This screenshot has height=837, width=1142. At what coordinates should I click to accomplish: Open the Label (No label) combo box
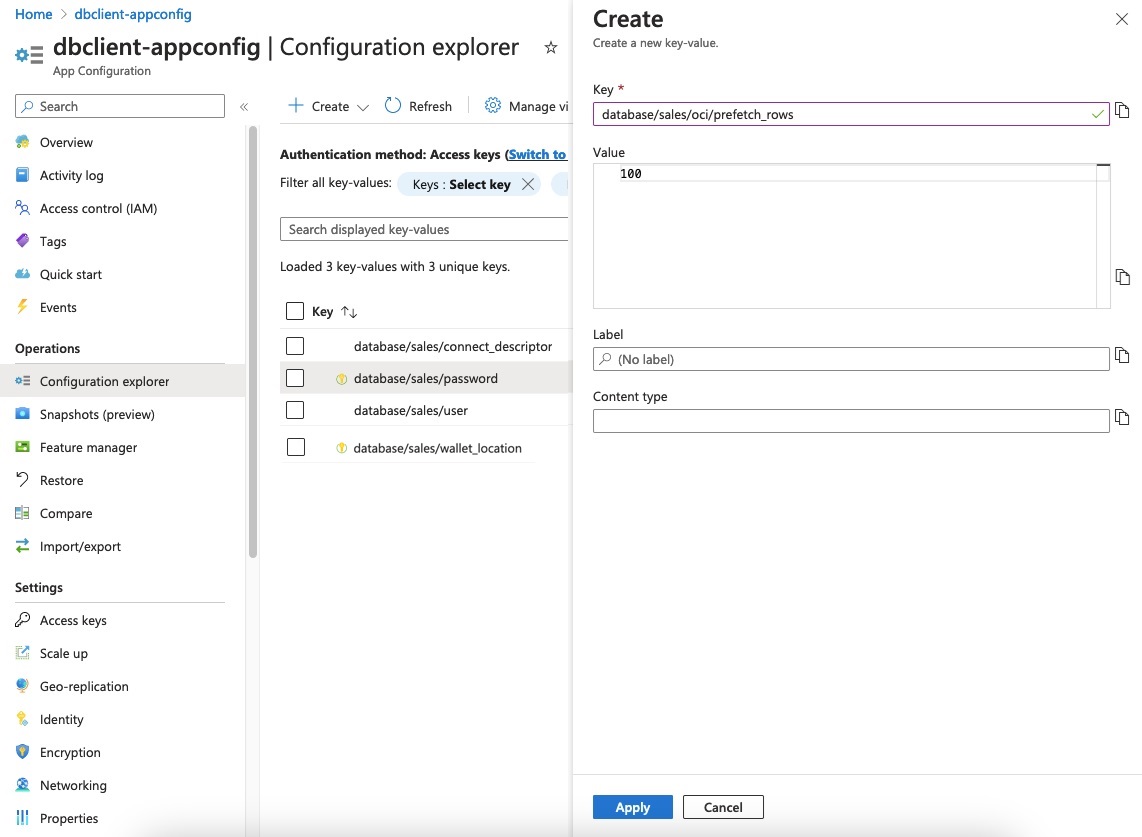pyautogui.click(x=851, y=359)
